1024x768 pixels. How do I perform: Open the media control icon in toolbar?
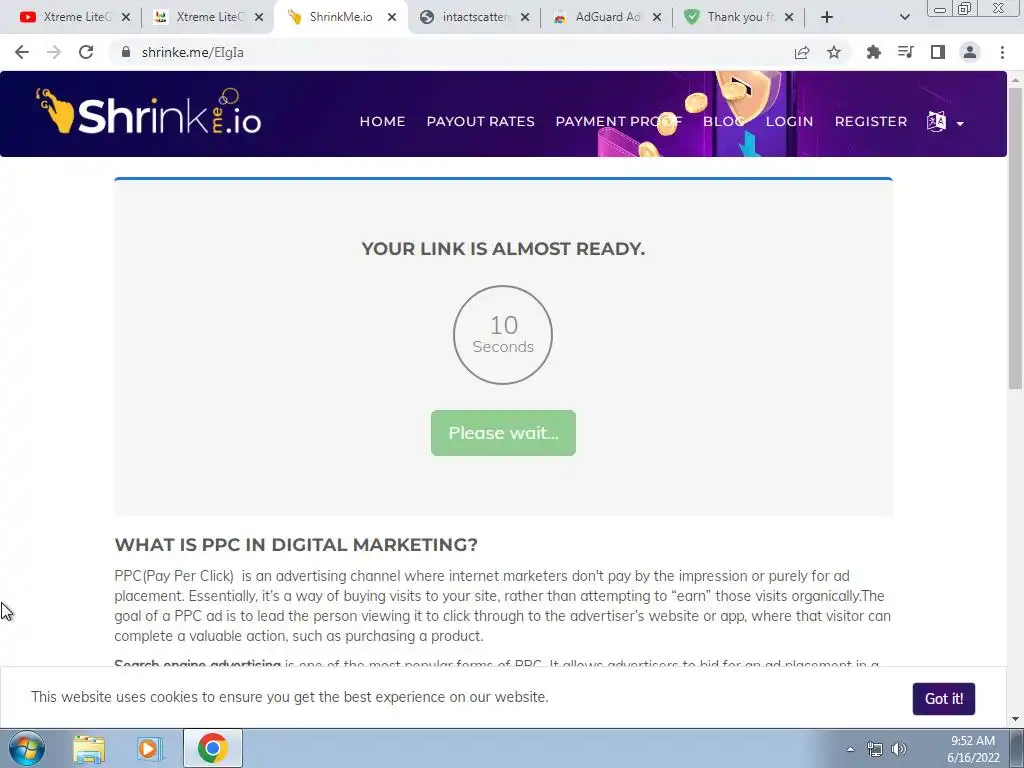905,52
